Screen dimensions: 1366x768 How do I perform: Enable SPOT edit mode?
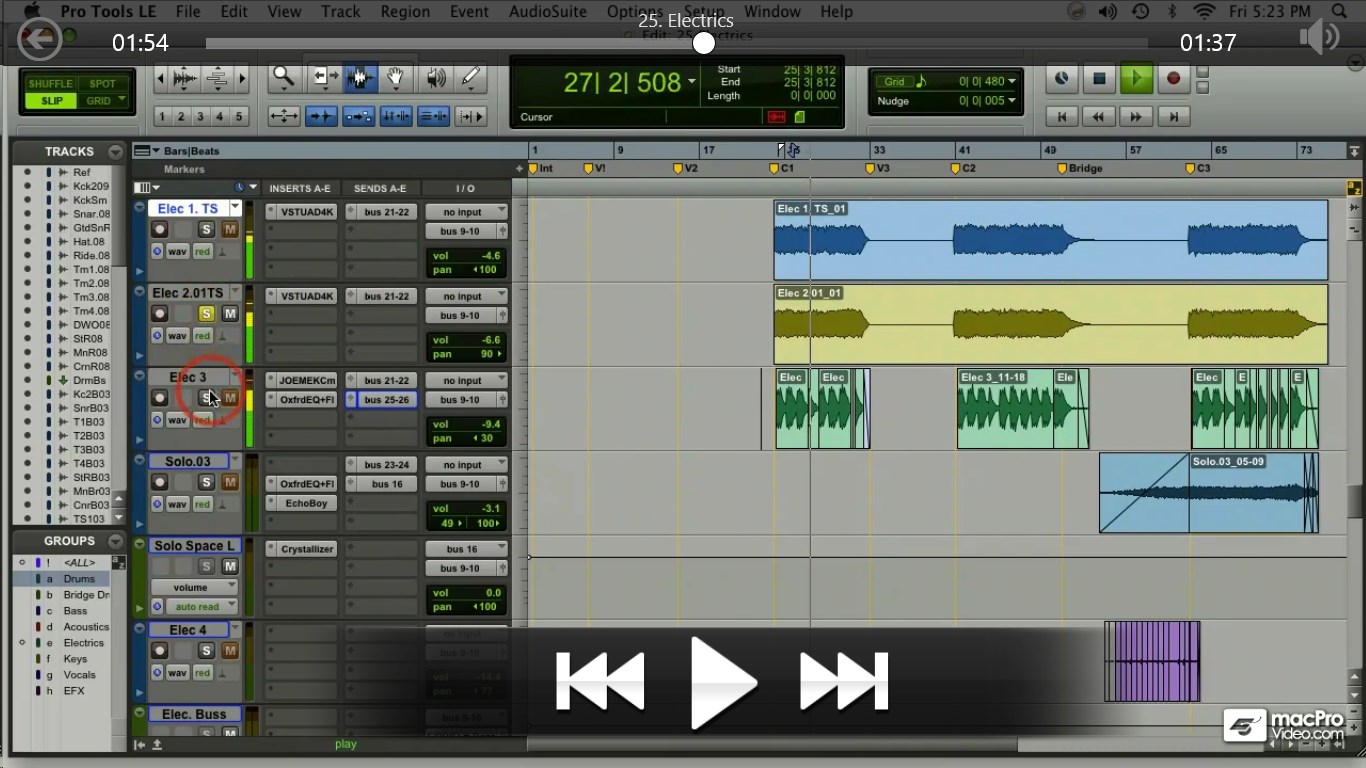click(x=102, y=84)
